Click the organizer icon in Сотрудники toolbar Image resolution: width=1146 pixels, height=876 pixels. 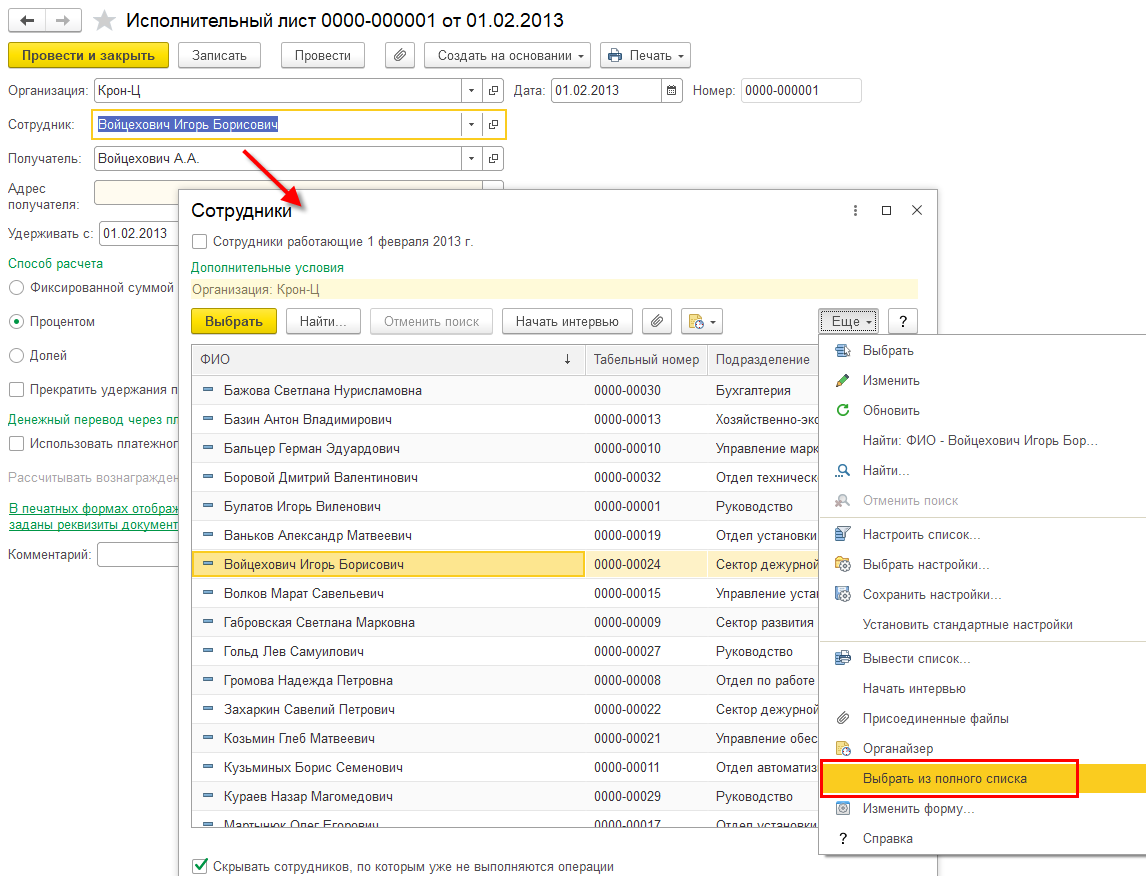[x=701, y=322]
